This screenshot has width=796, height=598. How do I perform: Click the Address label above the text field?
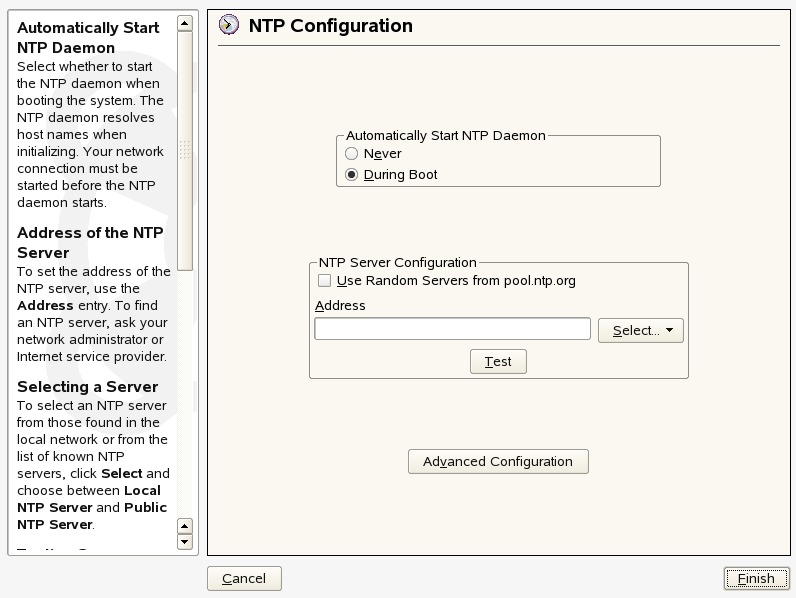coord(340,305)
